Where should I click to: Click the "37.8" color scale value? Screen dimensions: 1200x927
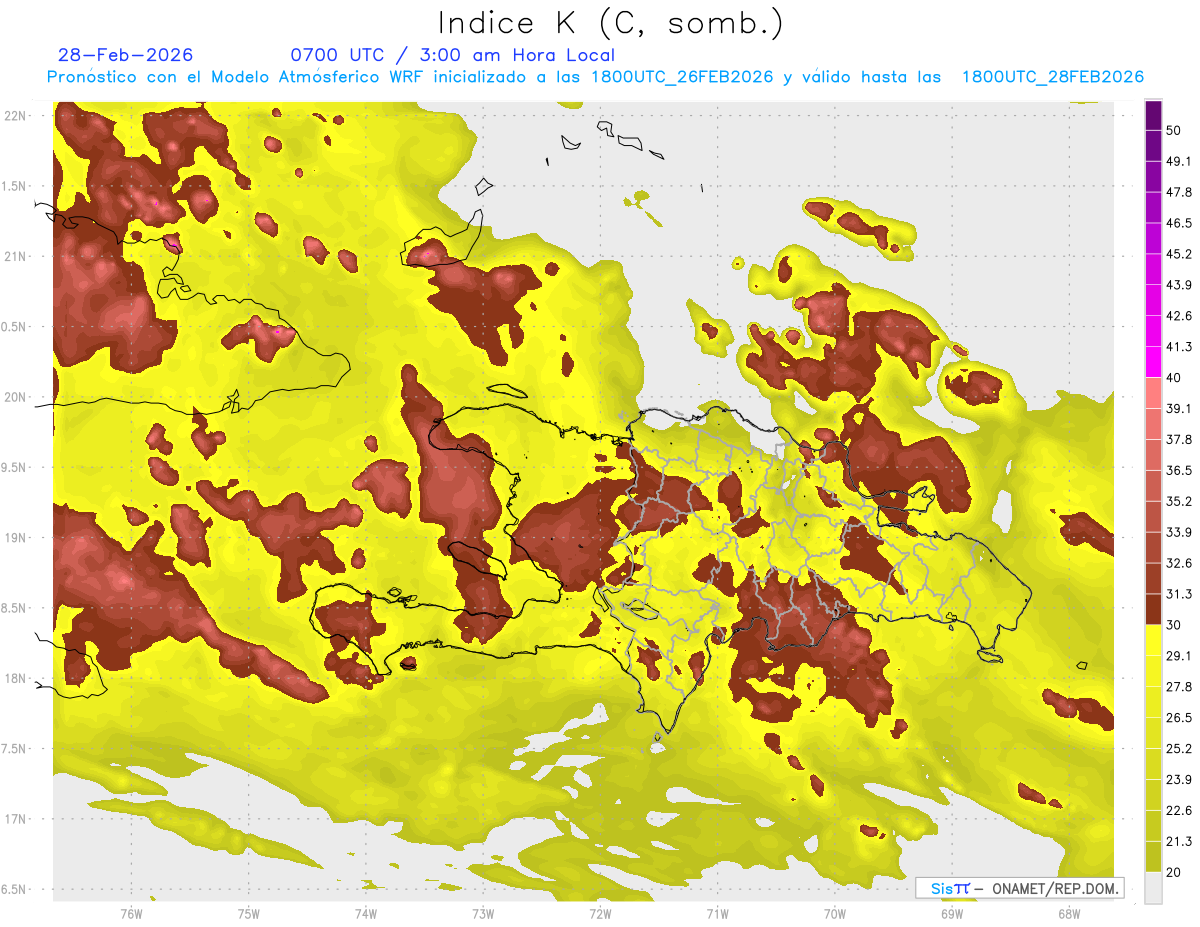(1179, 439)
